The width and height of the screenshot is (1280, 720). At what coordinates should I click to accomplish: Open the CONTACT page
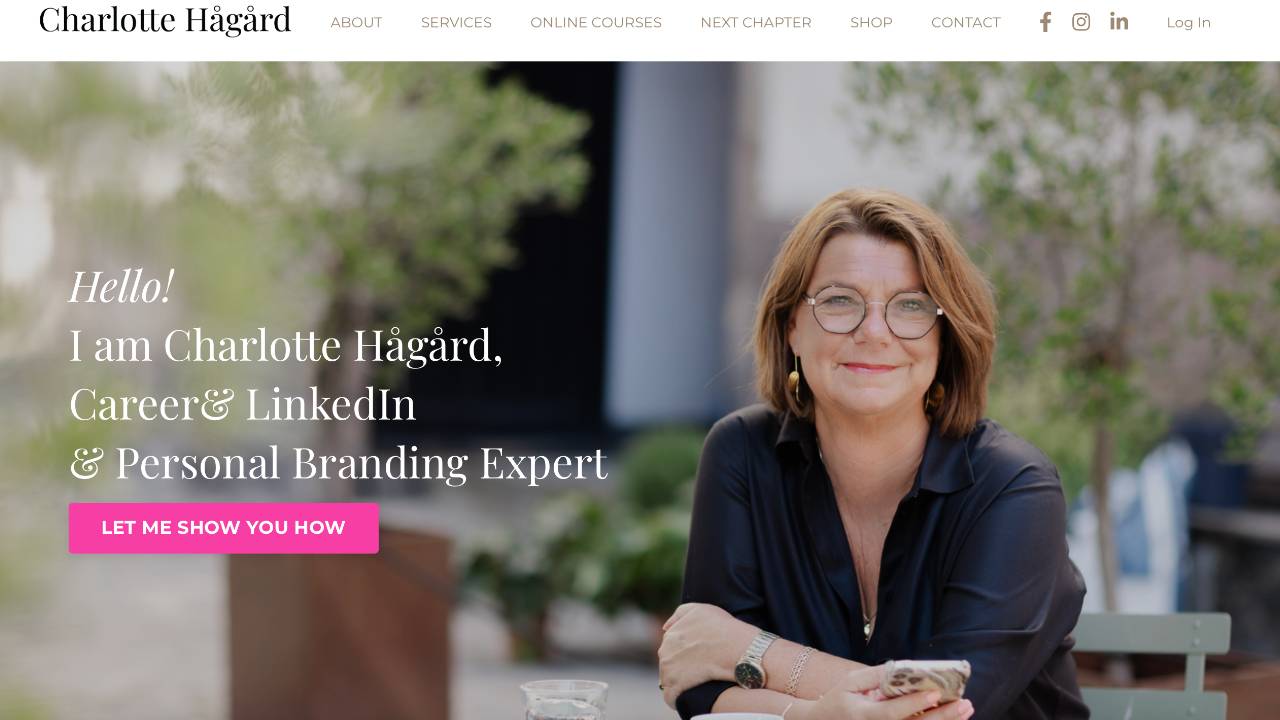pyautogui.click(x=966, y=22)
